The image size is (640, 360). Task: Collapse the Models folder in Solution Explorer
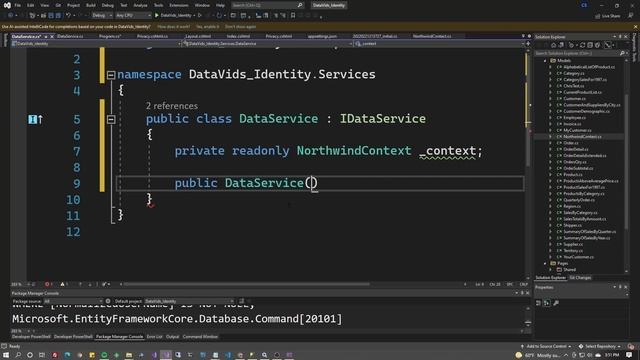tap(545, 60)
